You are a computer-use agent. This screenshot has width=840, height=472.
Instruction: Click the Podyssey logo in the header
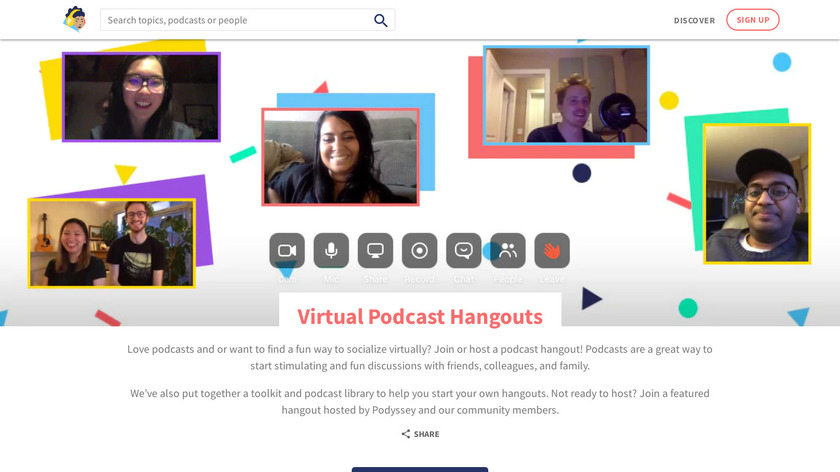(x=75, y=19)
